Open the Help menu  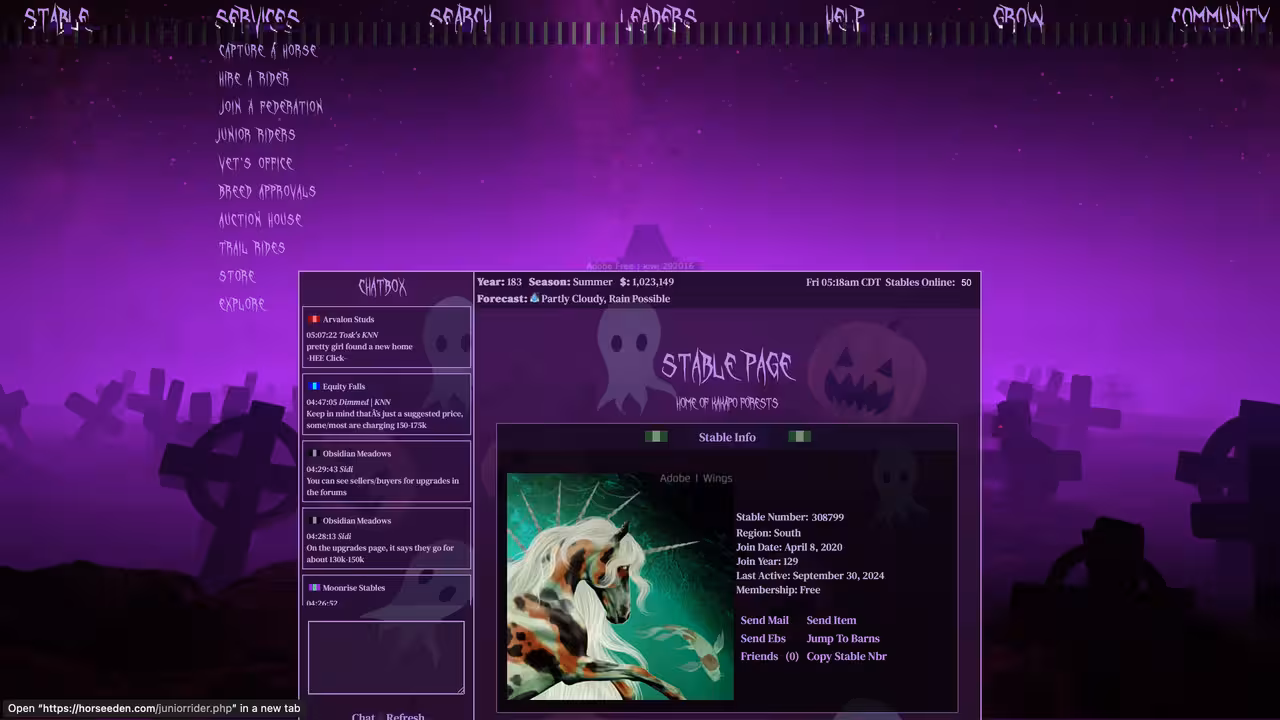point(845,19)
